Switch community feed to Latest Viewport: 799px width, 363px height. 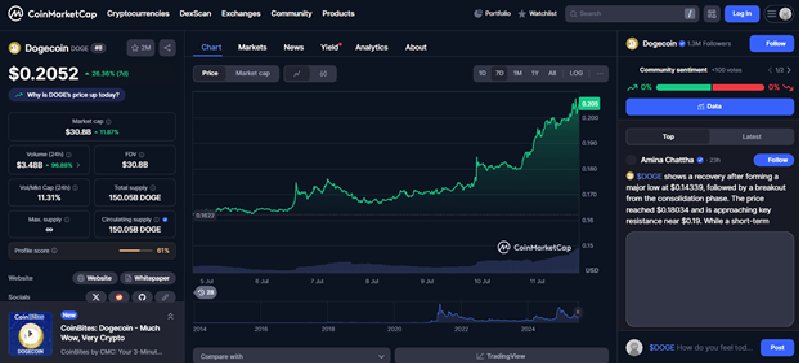tap(752, 137)
